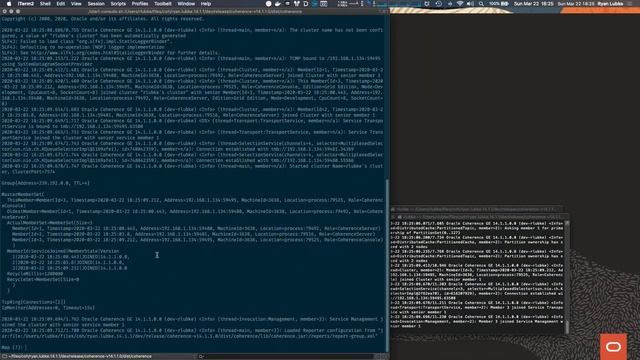Click the MasterMemberSet( line in main terminal
This screenshot has width=640, height=360.
[x=22, y=194]
